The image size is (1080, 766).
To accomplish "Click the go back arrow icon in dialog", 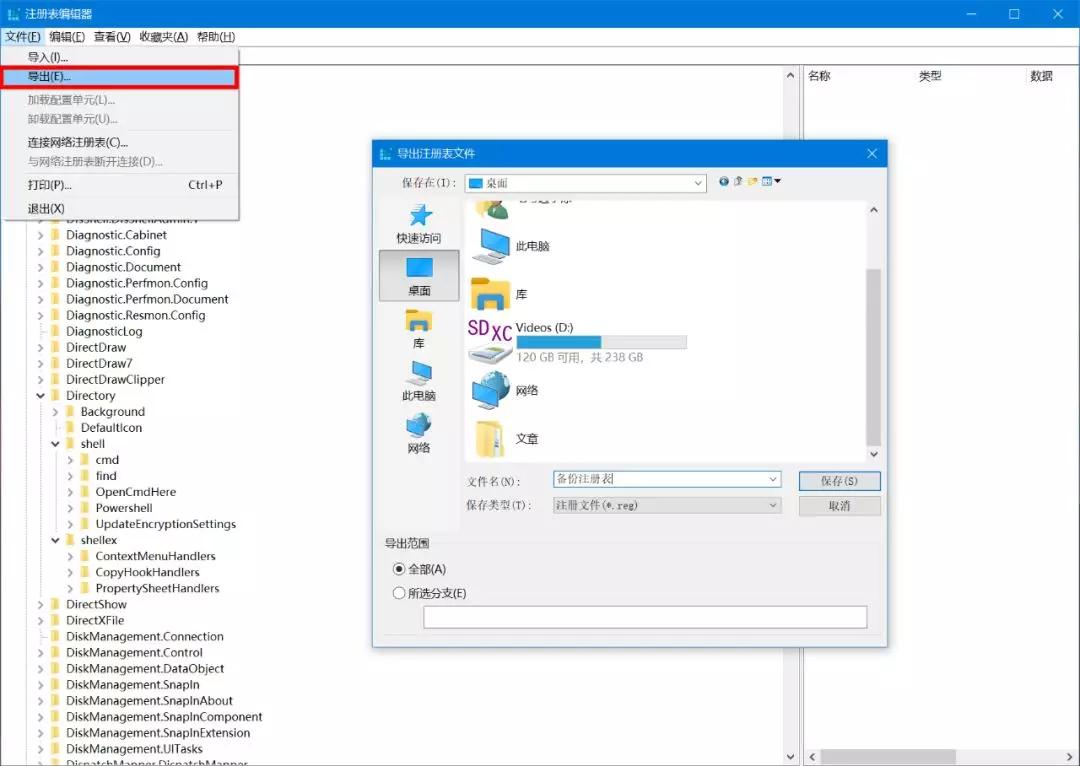I will point(724,182).
